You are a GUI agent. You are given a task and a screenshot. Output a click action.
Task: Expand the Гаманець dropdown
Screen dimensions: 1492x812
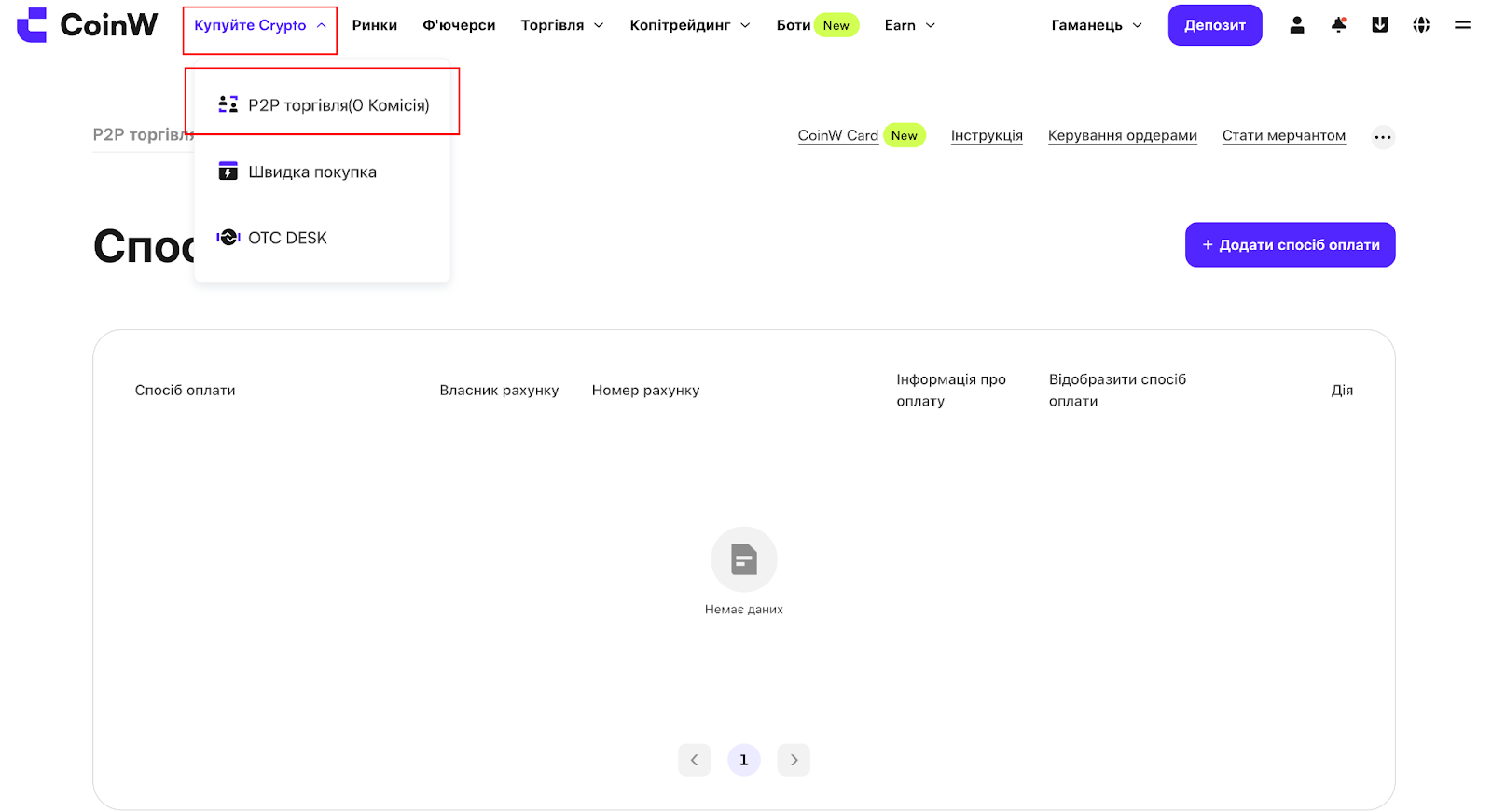click(1097, 25)
